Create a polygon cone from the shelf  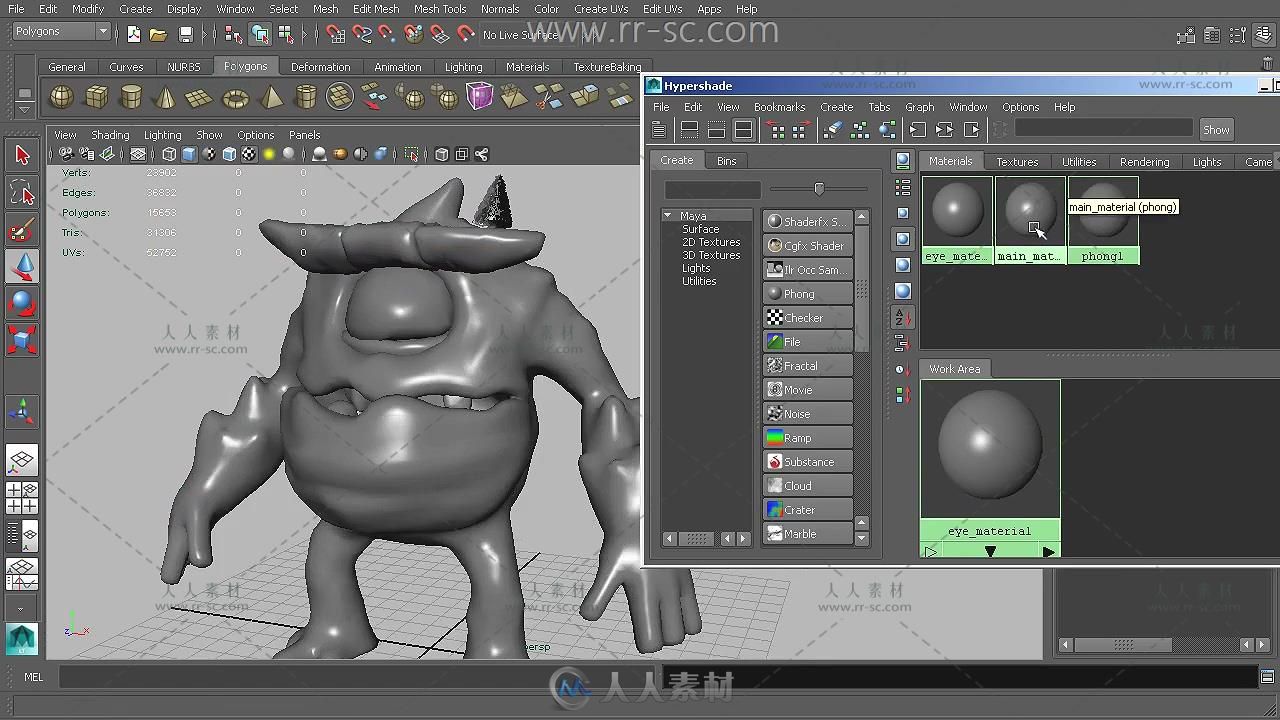pos(165,98)
